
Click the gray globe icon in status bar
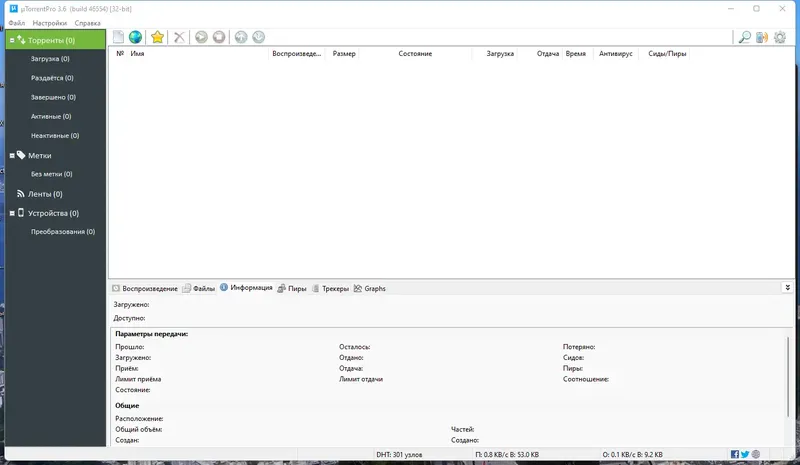756,454
